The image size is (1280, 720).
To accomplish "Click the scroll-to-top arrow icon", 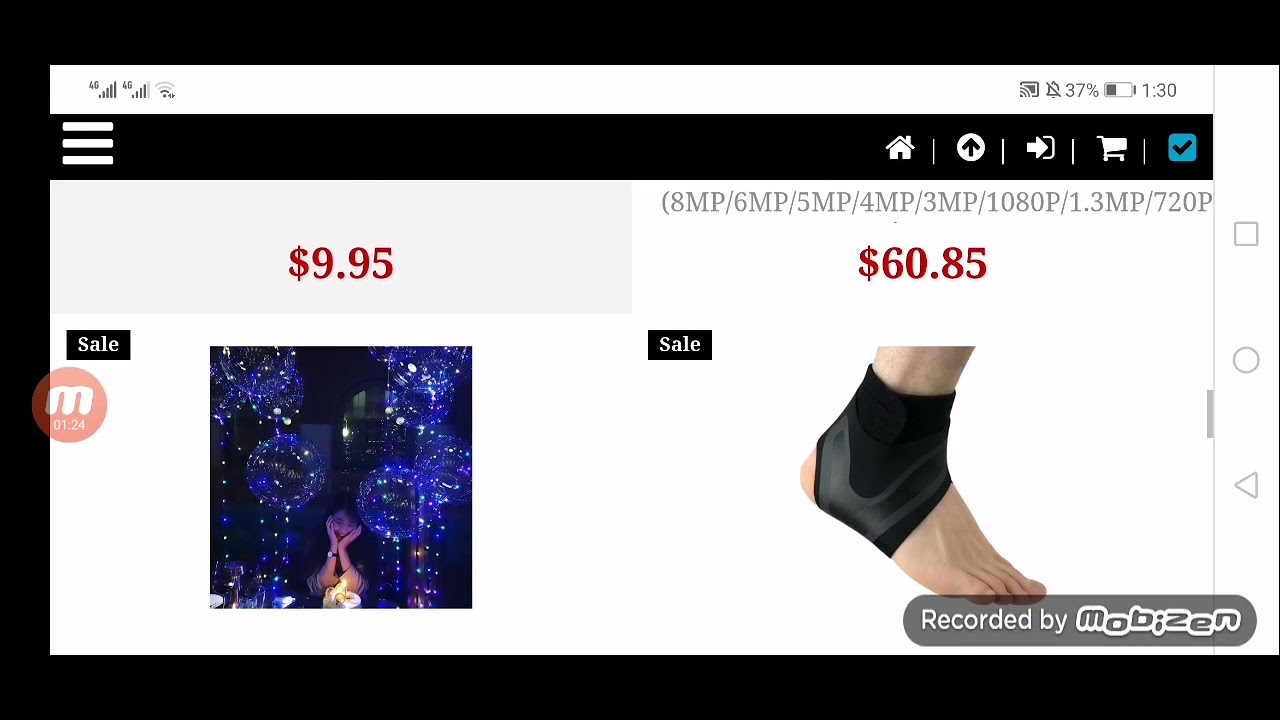I will point(970,148).
